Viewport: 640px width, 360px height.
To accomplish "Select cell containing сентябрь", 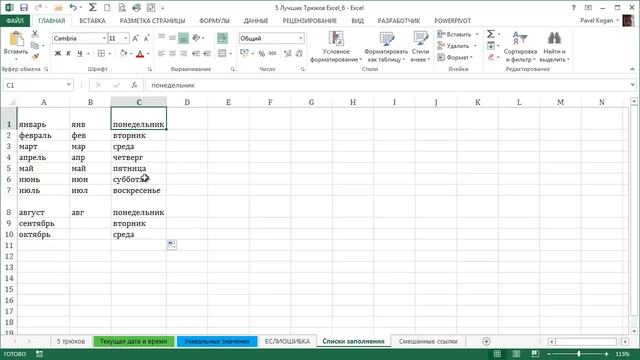I will pyautogui.click(x=43, y=223).
